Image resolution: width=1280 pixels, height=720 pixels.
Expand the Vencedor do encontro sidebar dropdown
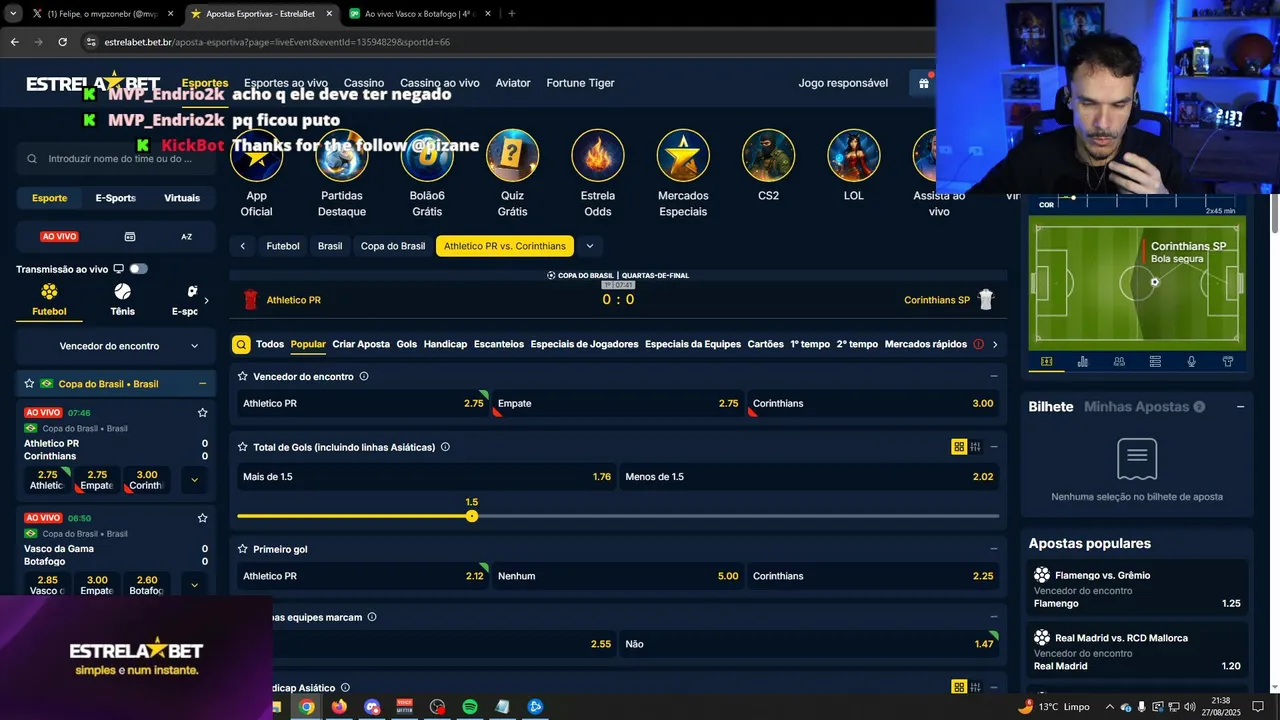(x=116, y=346)
